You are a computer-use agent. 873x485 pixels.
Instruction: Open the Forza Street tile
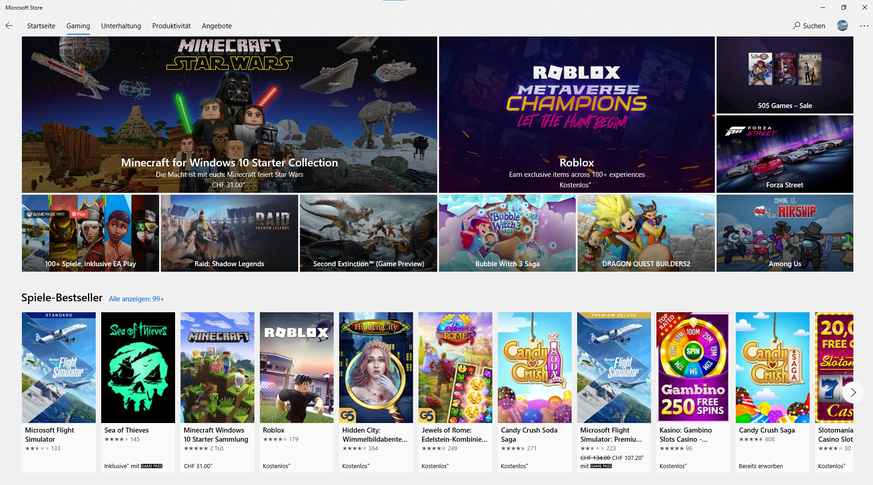[x=784, y=154]
